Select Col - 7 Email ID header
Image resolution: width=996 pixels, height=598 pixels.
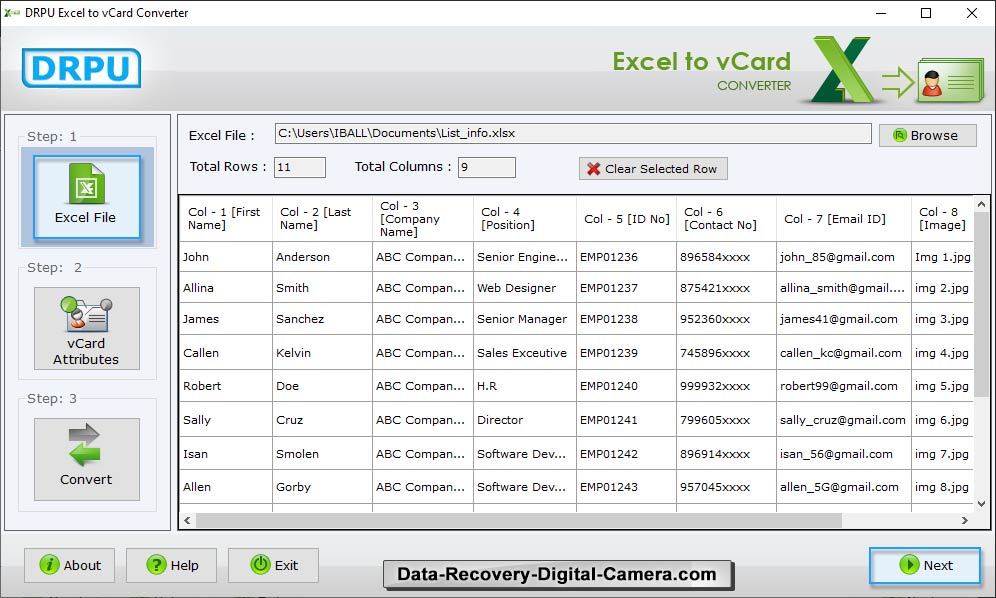(x=844, y=219)
